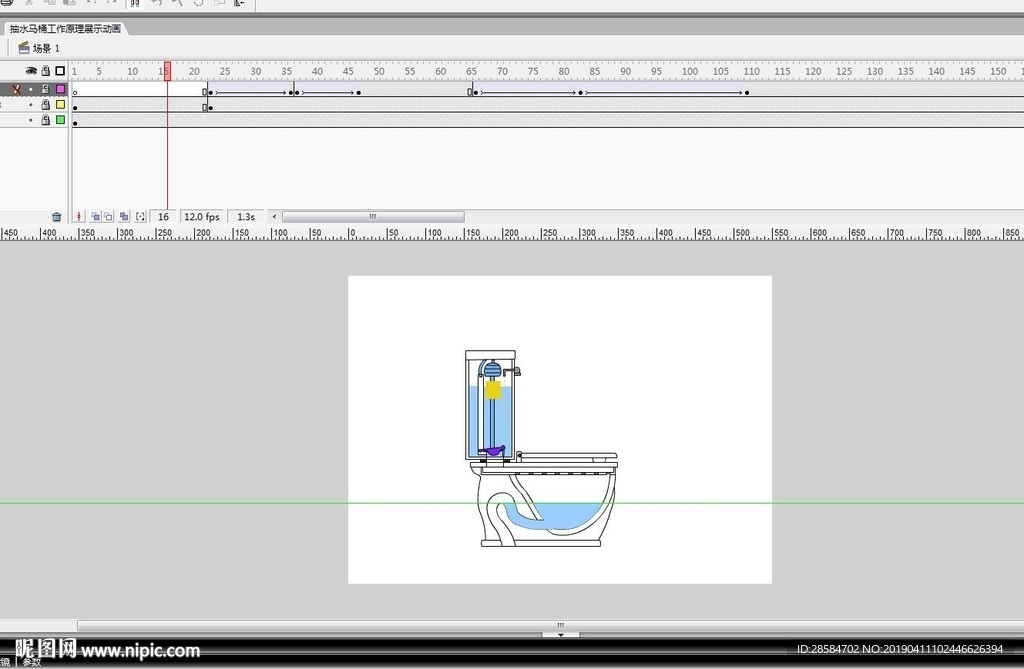
Task: Click the timeline scroll-left arrow
Action: tap(274, 217)
